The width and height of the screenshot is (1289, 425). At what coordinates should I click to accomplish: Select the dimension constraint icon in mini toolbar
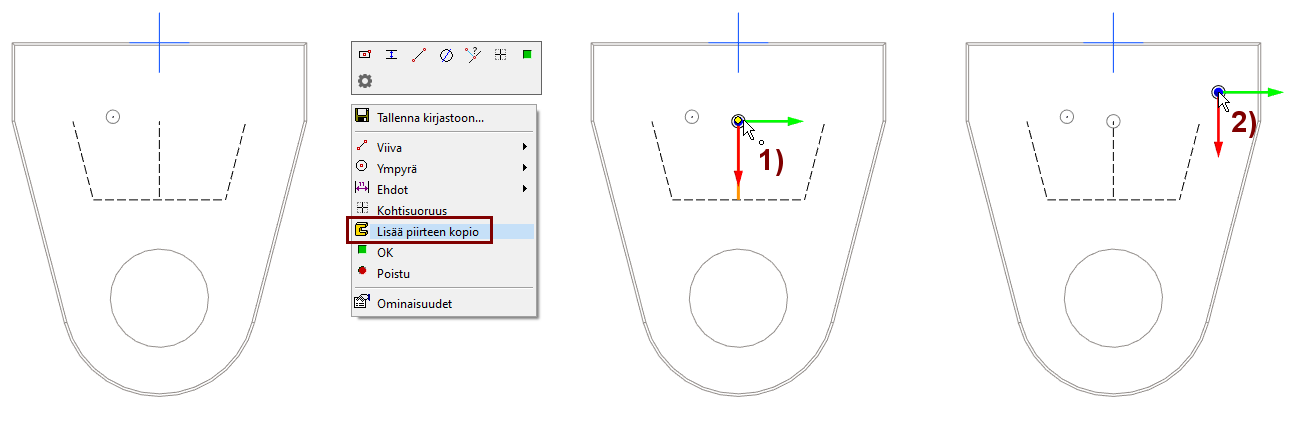point(391,55)
